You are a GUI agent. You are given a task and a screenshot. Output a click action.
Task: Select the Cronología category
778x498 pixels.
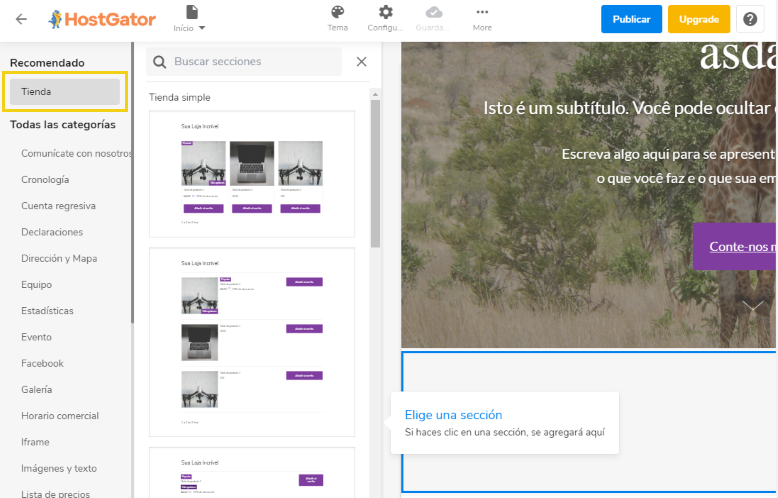(45, 180)
